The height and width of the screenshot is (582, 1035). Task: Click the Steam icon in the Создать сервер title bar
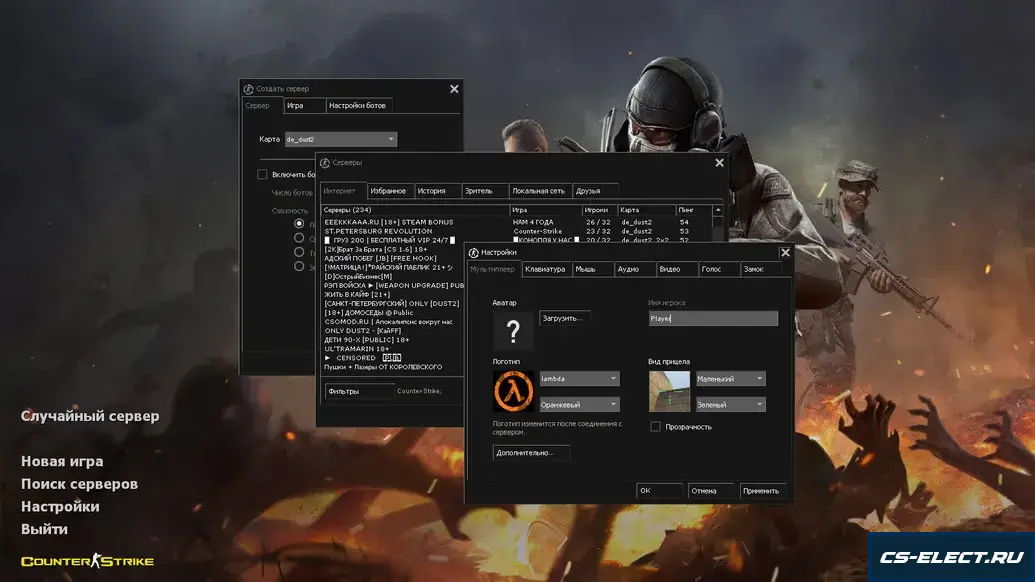248,89
